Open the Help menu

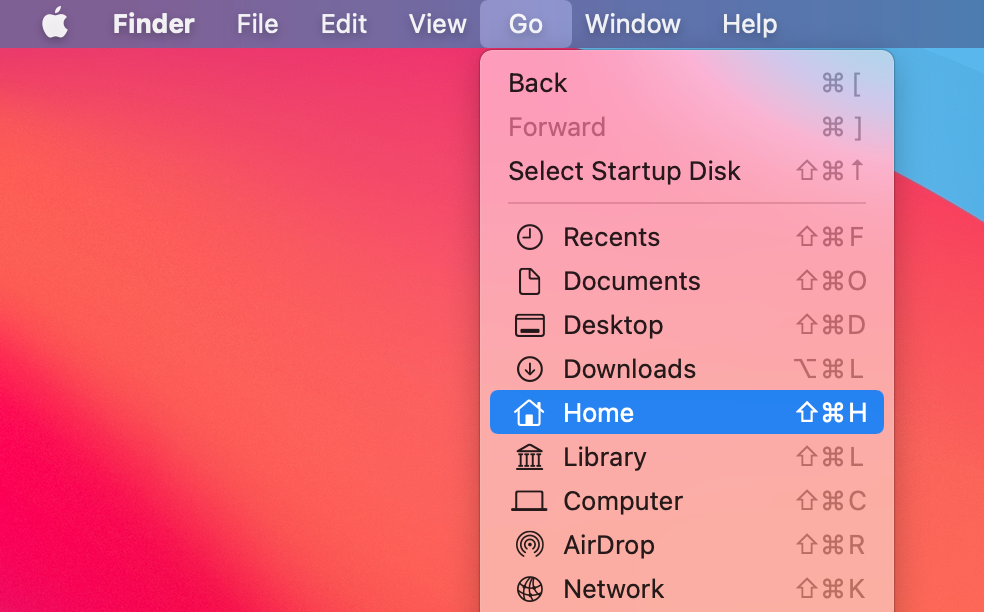coord(749,24)
